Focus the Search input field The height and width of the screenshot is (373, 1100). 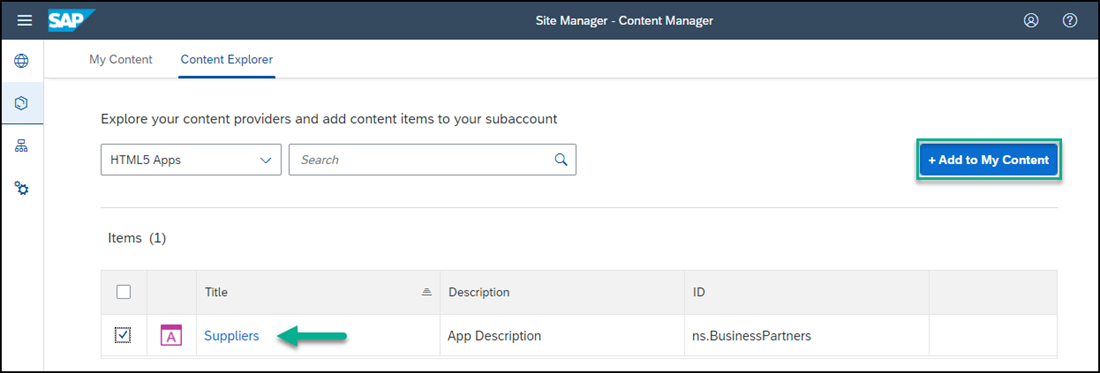[x=432, y=160]
